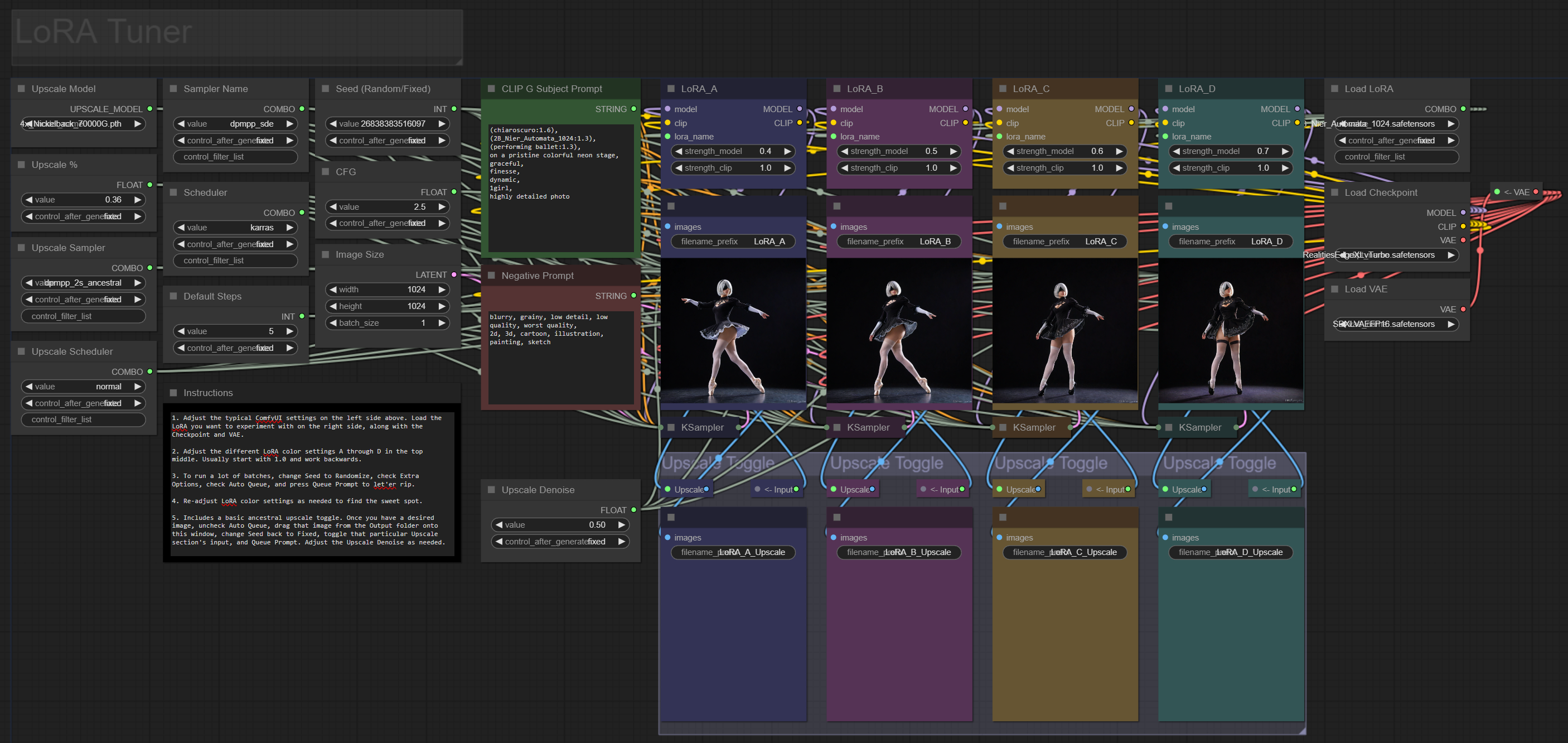Collapse the LoRA_B node via title dot
This screenshot has width=1568, height=743.
(x=836, y=89)
